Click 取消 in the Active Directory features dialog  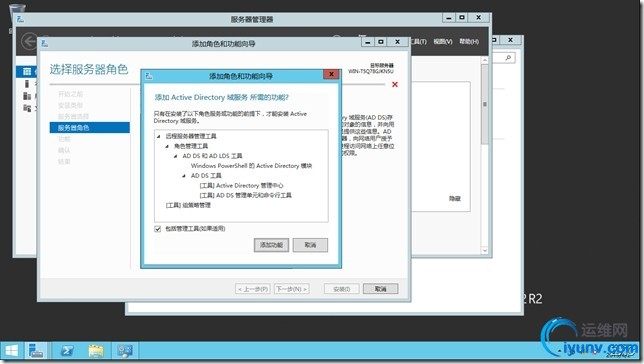(x=310, y=245)
